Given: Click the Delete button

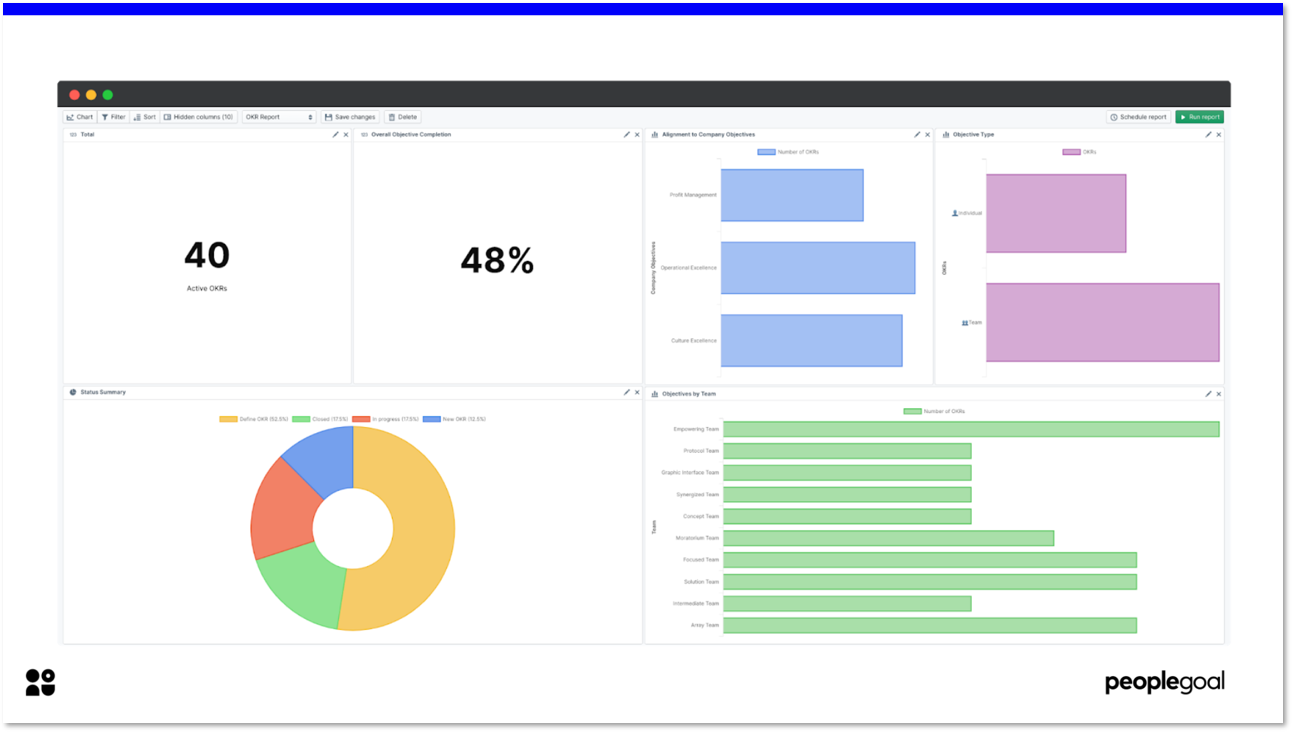Looking at the screenshot, I should (x=402, y=117).
